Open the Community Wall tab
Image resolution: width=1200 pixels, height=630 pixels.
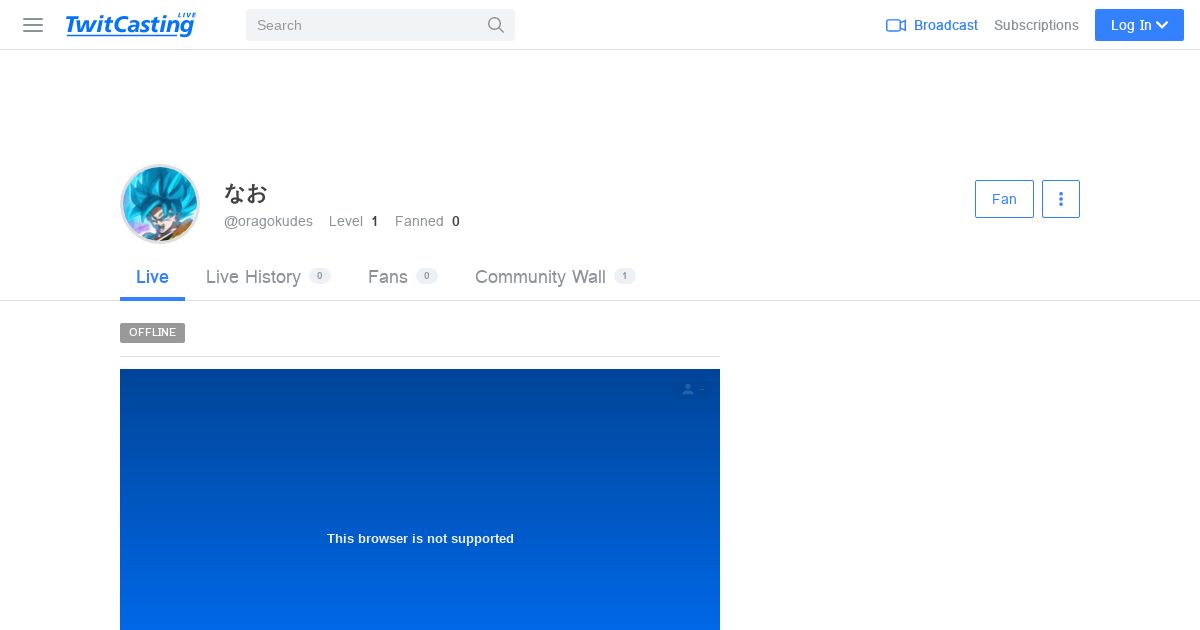555,277
